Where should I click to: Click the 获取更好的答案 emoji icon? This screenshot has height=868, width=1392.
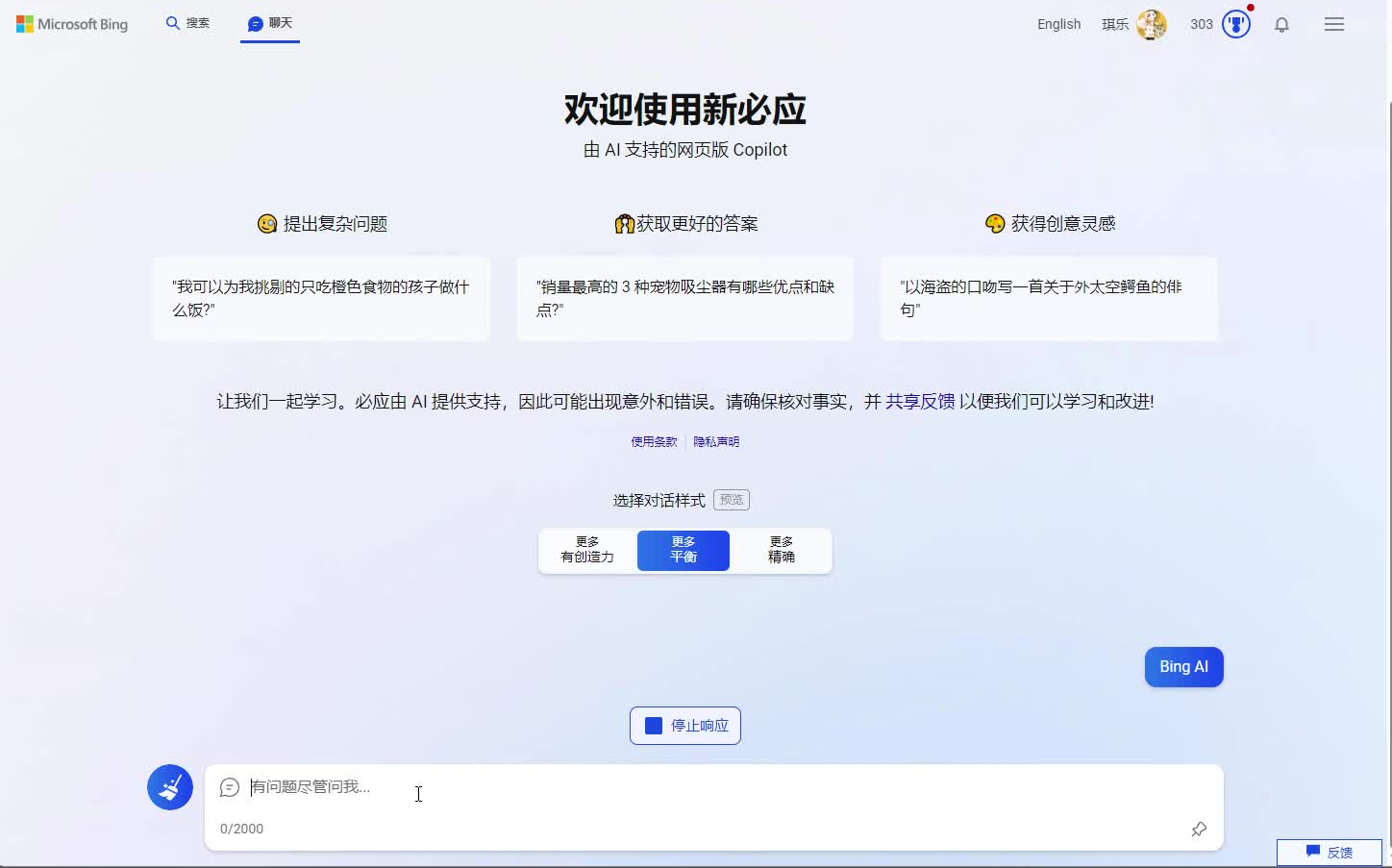pyautogui.click(x=625, y=224)
